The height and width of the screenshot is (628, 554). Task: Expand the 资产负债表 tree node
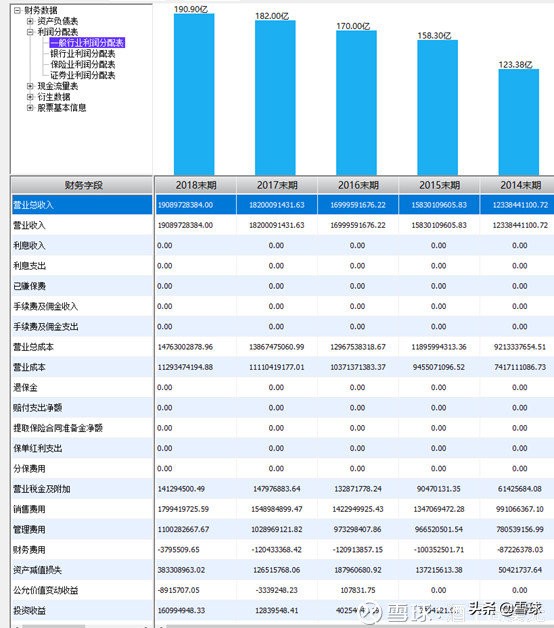[x=30, y=21]
